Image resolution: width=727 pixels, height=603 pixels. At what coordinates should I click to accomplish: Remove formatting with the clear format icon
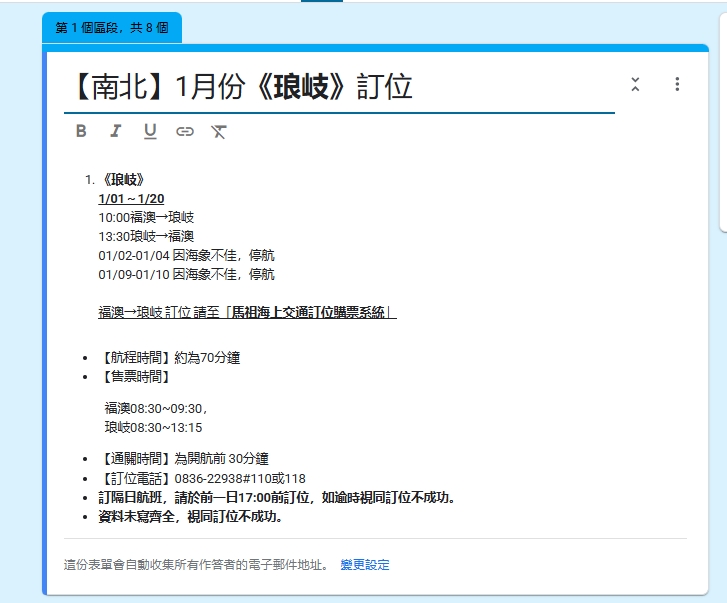click(219, 132)
